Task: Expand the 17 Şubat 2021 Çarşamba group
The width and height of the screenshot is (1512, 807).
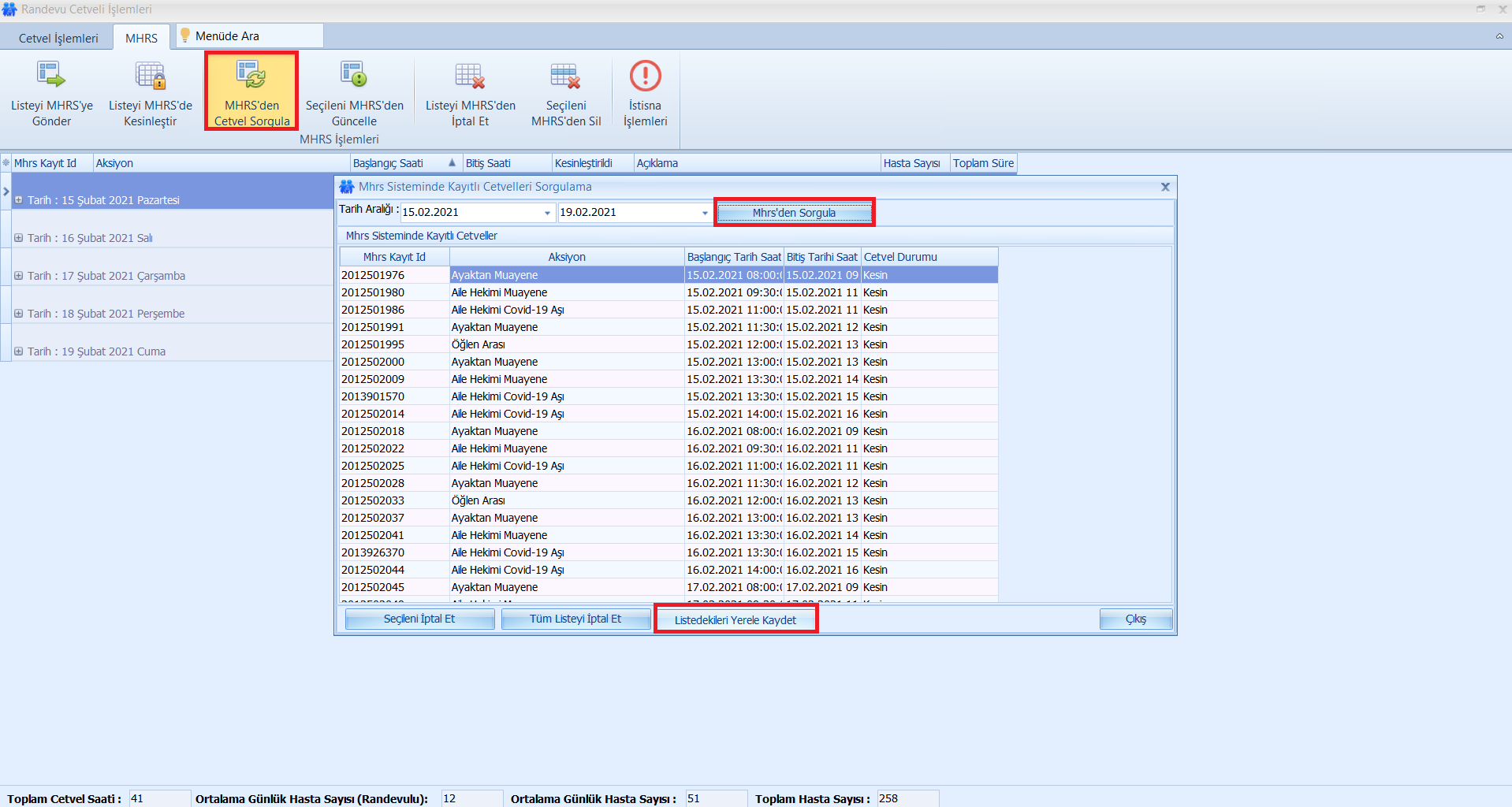Action: [18, 276]
